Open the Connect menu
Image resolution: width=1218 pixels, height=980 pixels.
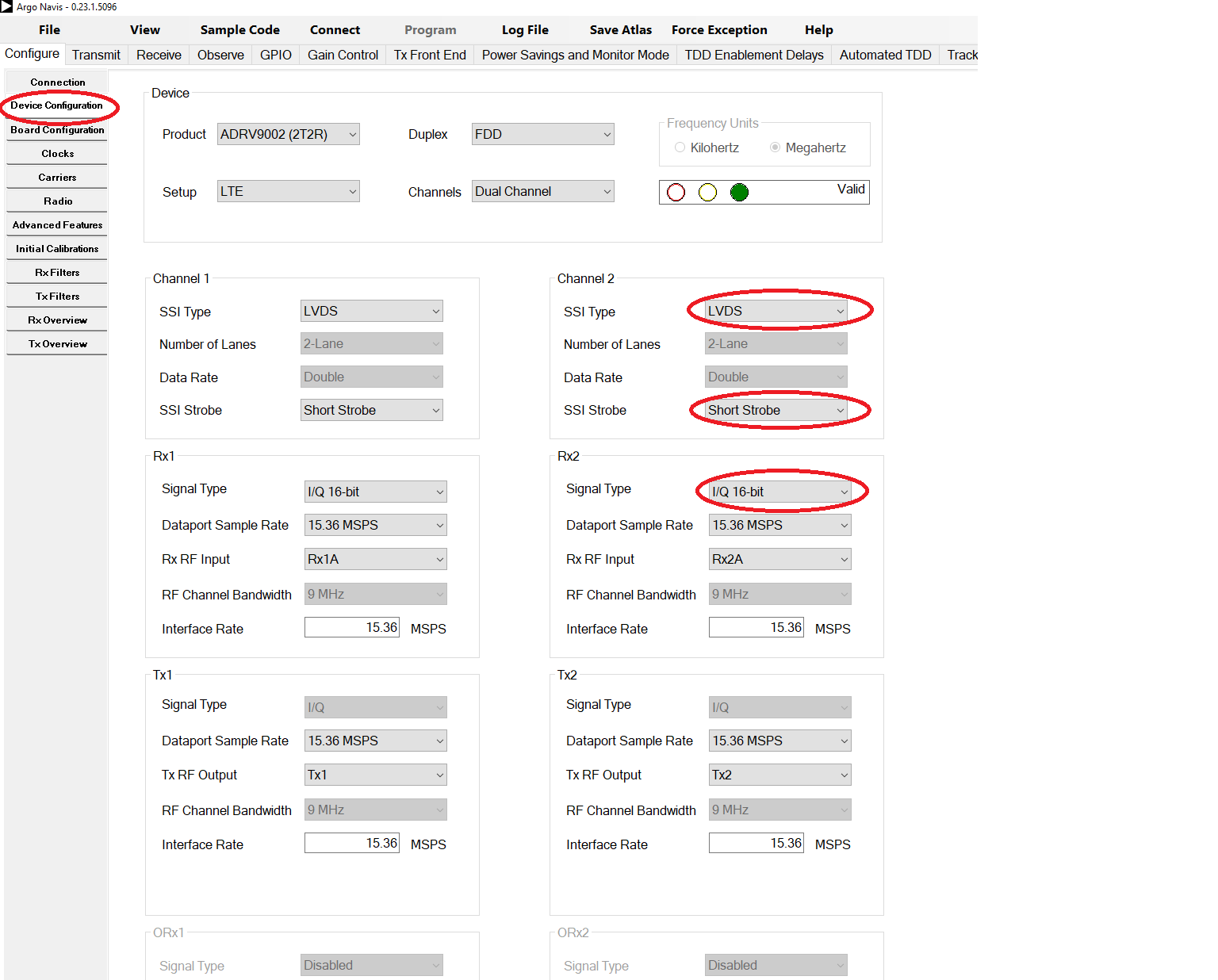click(335, 29)
